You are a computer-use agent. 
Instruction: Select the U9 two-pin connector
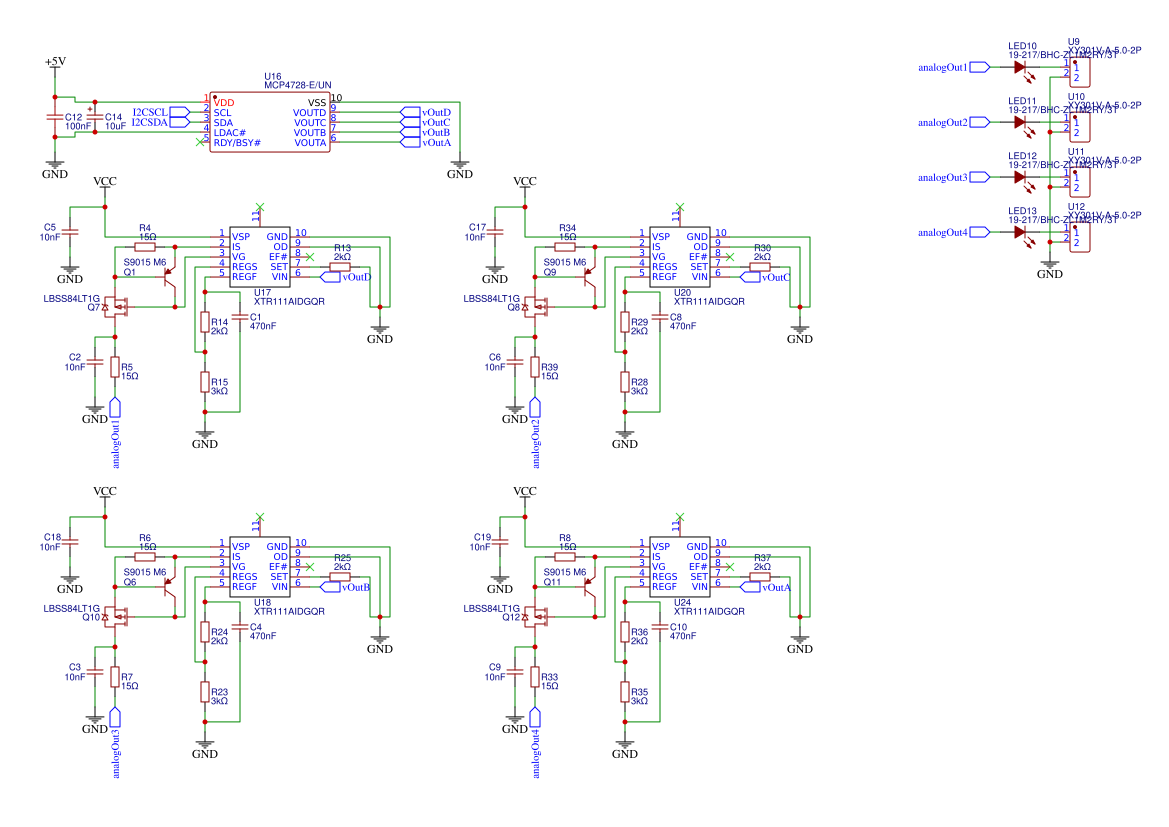click(1080, 72)
